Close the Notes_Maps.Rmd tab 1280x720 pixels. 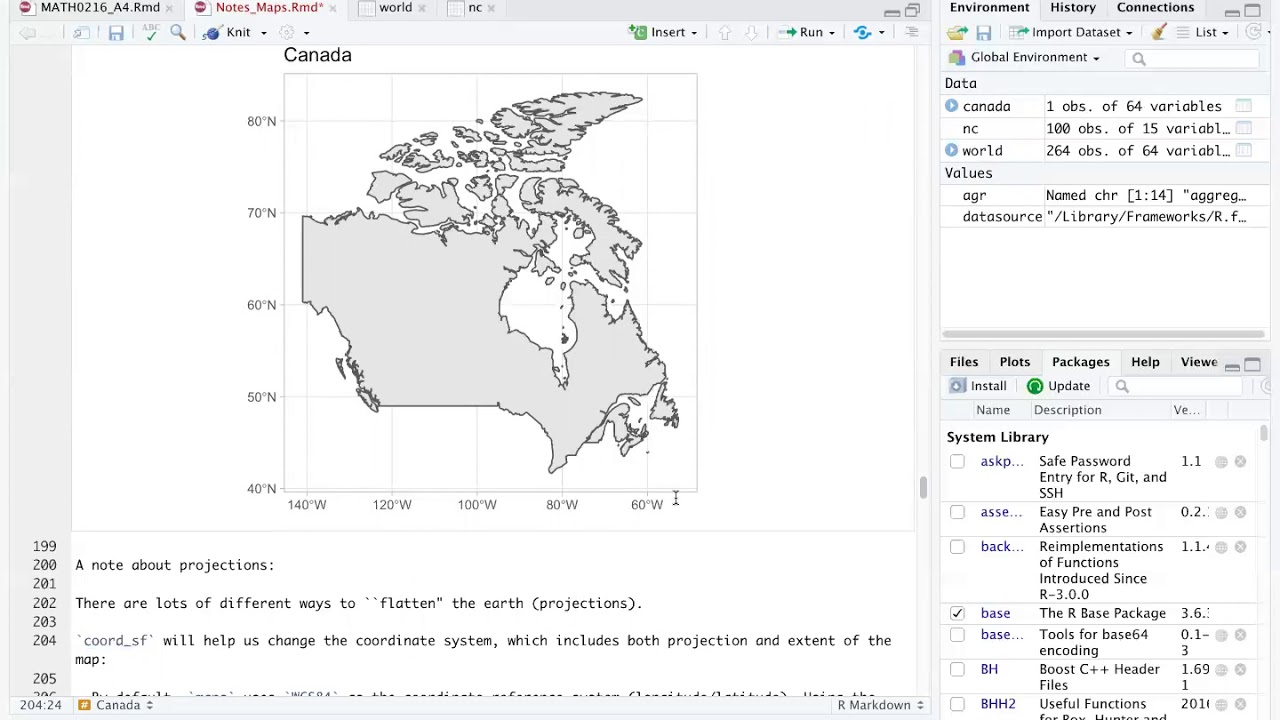click(x=333, y=8)
